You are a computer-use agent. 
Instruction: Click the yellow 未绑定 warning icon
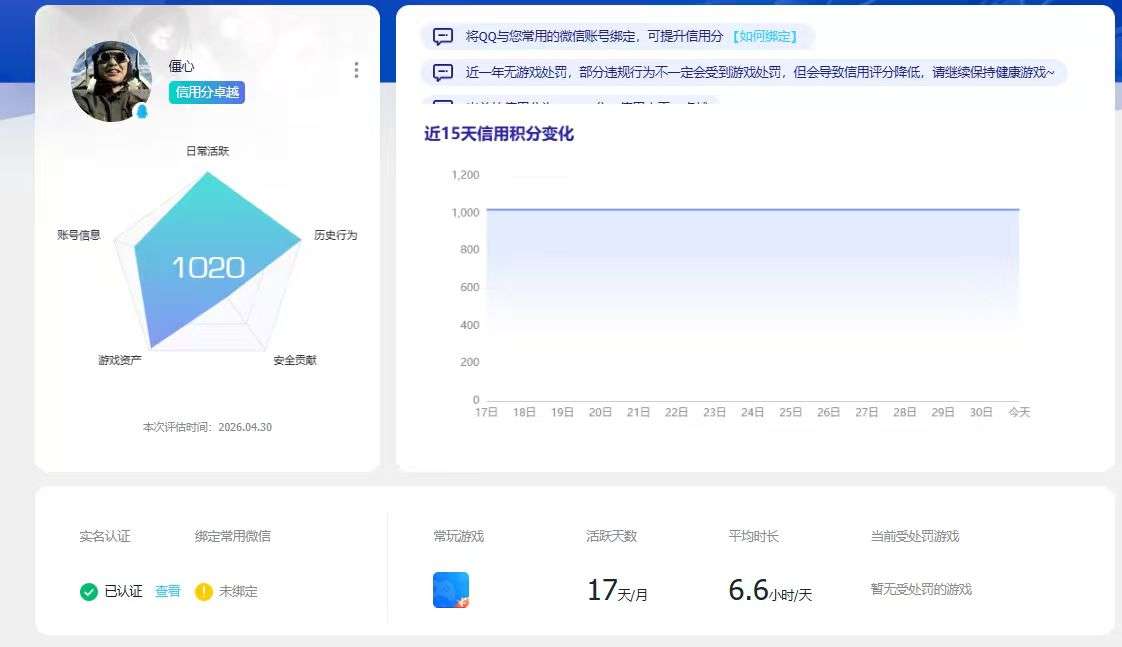tap(204, 592)
